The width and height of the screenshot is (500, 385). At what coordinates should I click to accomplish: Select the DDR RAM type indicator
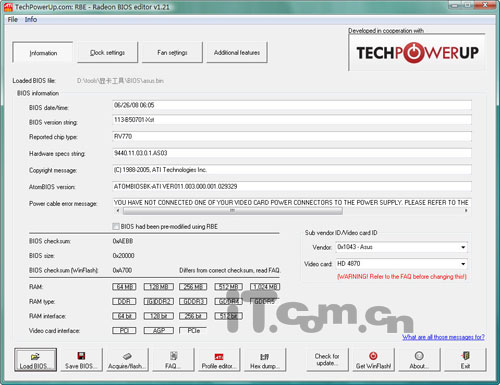pos(124,301)
